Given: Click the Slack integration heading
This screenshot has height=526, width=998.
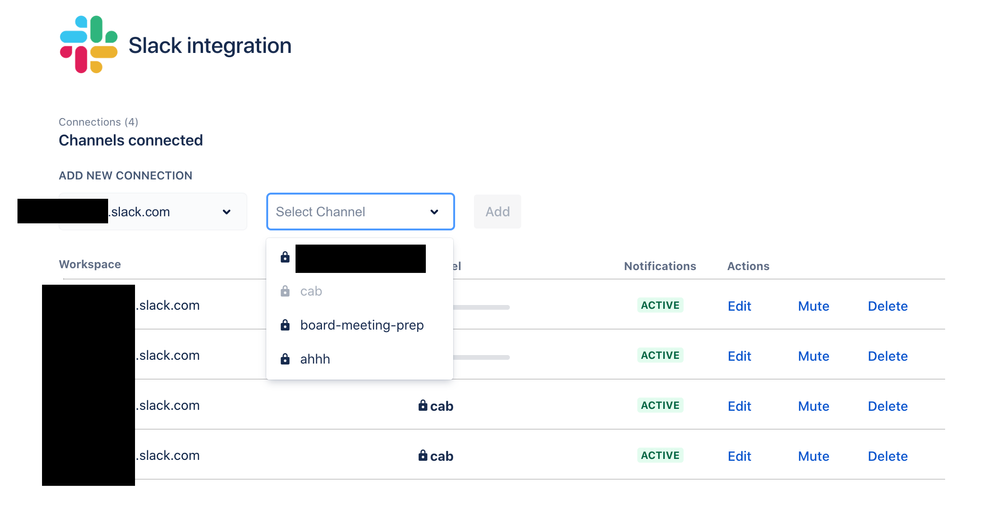Looking at the screenshot, I should tap(210, 45).
